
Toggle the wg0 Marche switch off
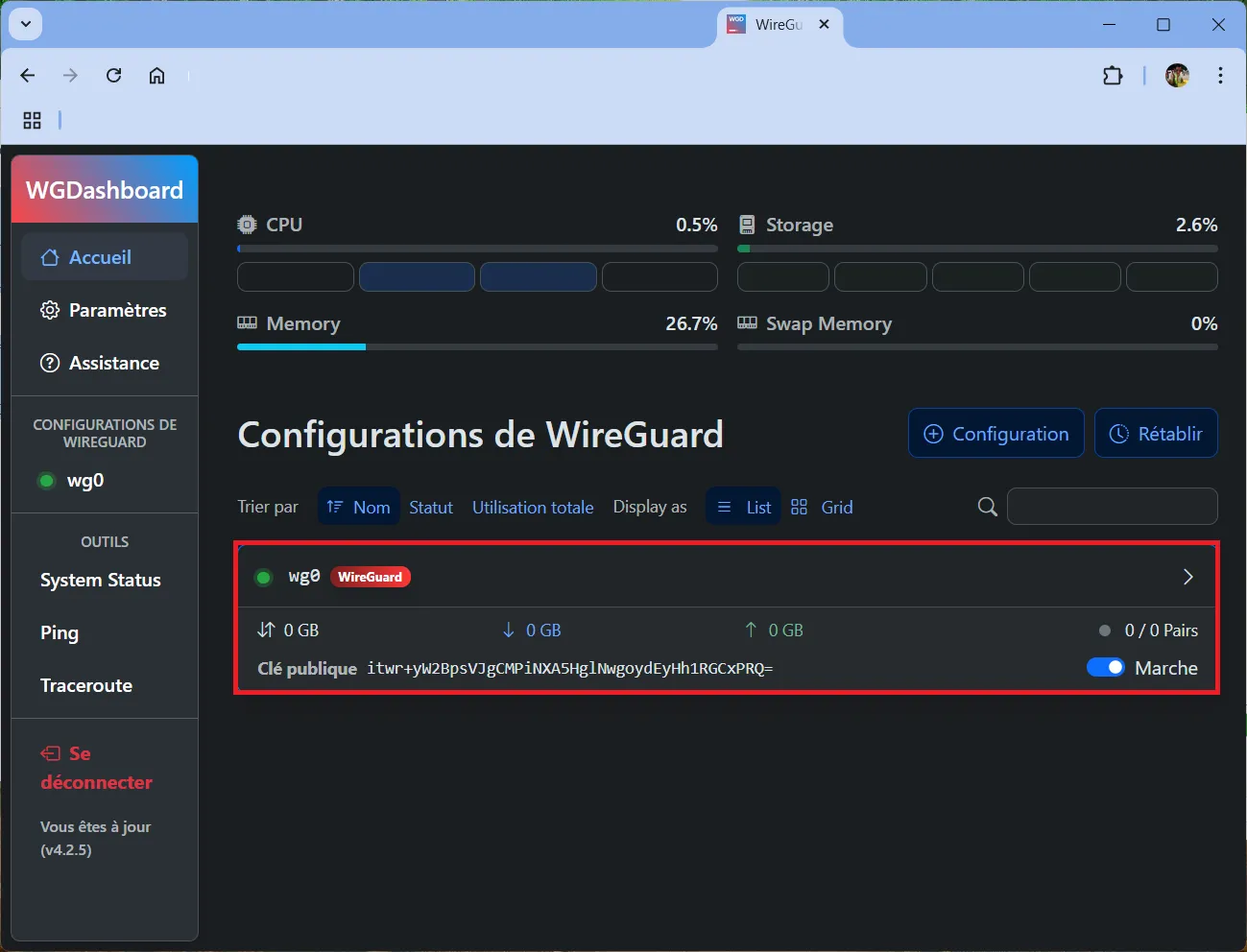pyautogui.click(x=1106, y=667)
